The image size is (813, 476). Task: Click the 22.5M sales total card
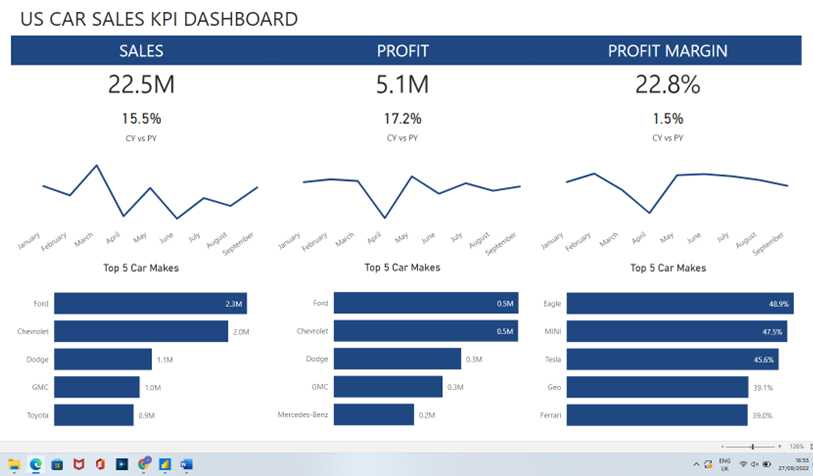point(141,84)
